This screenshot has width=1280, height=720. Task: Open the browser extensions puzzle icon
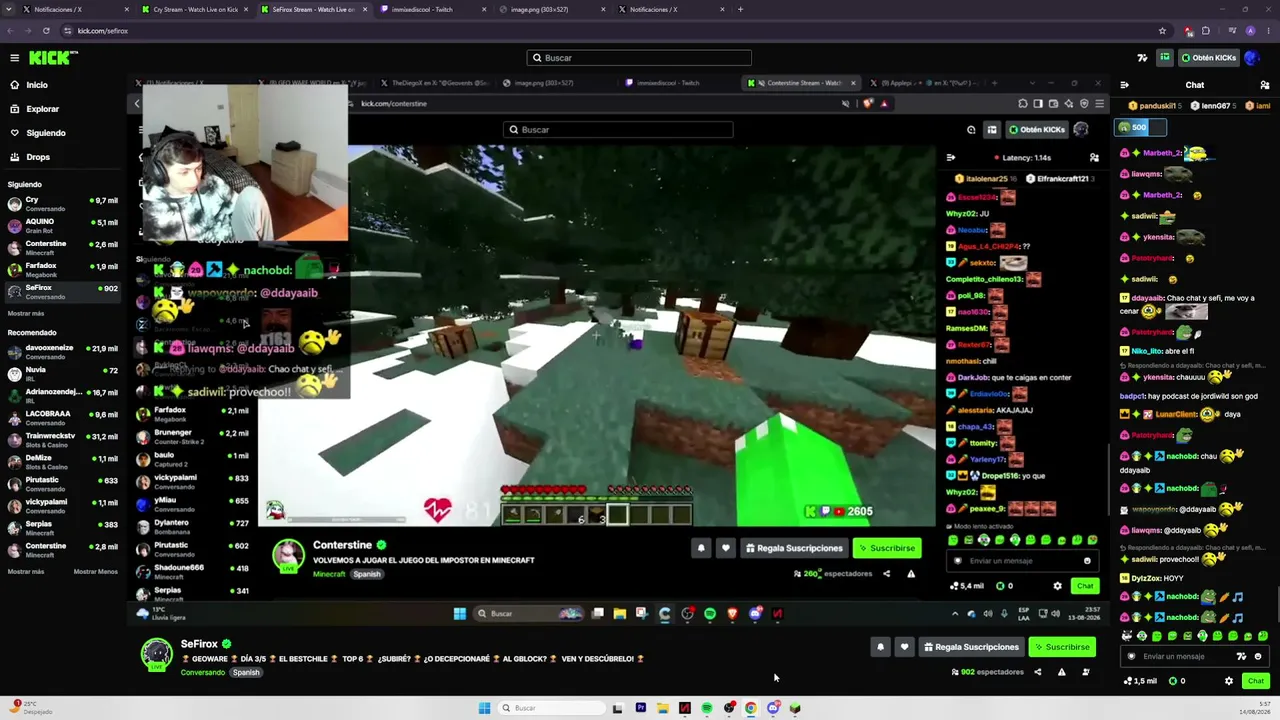click(x=1206, y=31)
